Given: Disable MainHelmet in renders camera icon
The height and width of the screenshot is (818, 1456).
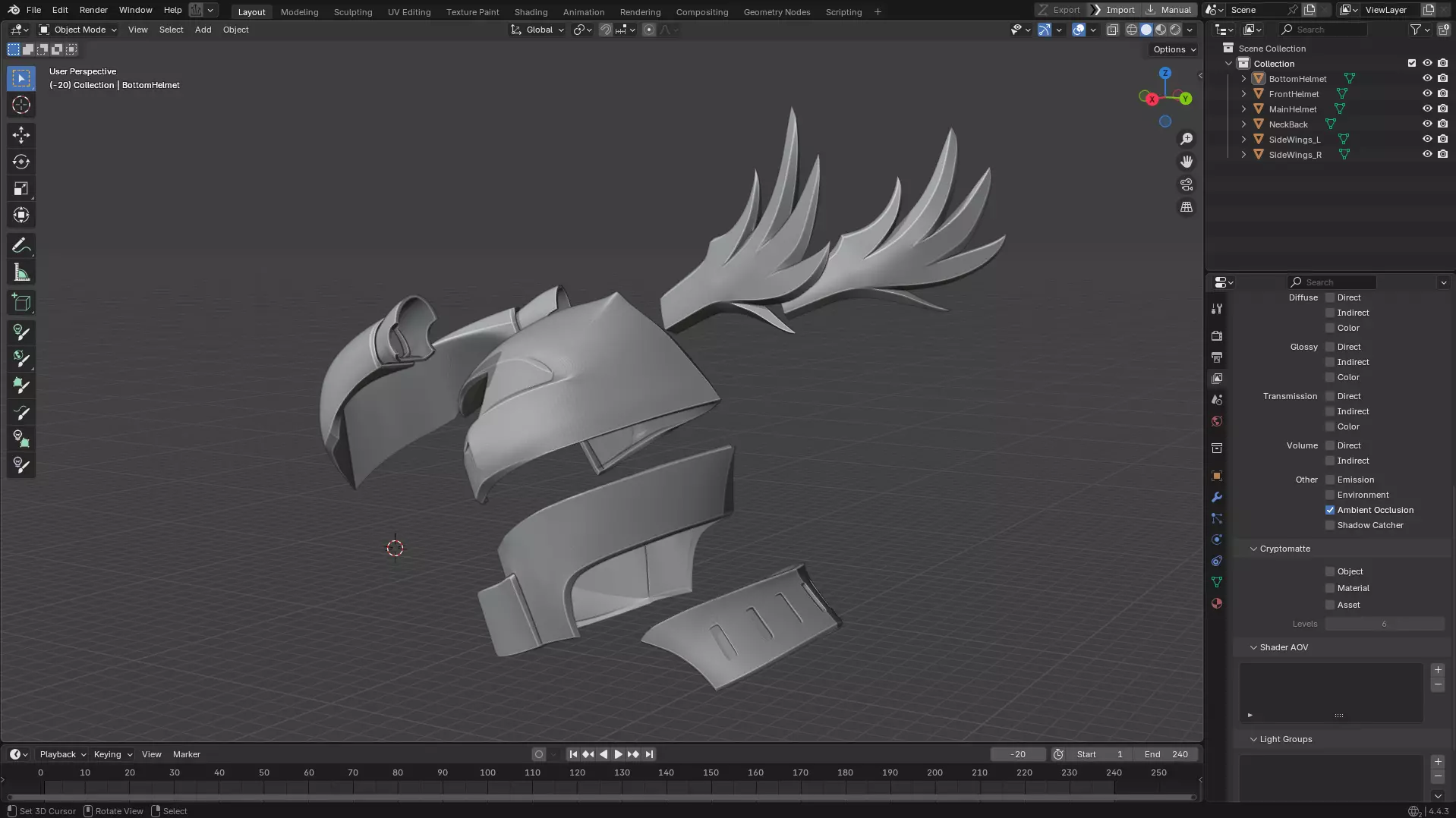Looking at the screenshot, I should [1442, 109].
